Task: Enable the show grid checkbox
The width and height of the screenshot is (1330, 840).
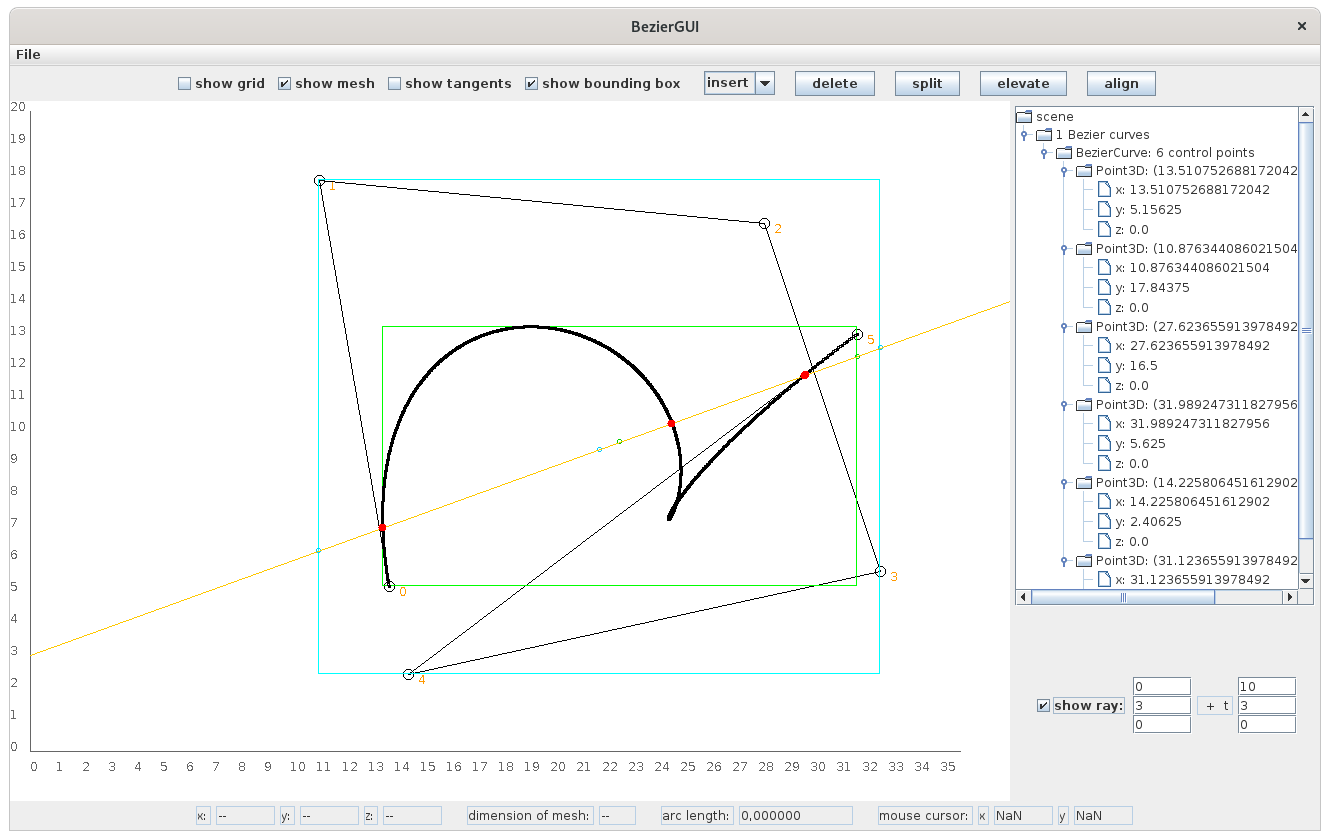Action: coord(184,84)
